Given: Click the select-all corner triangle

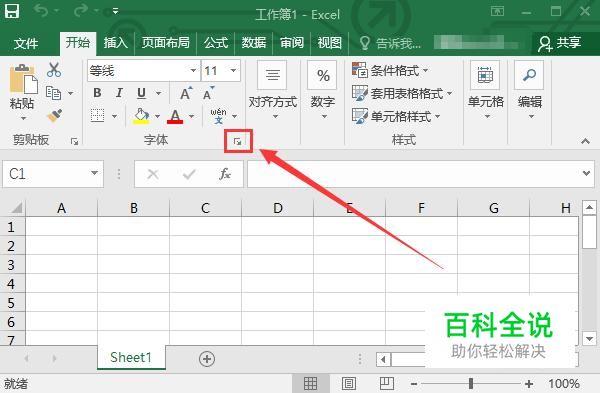Looking at the screenshot, I should [16, 208].
